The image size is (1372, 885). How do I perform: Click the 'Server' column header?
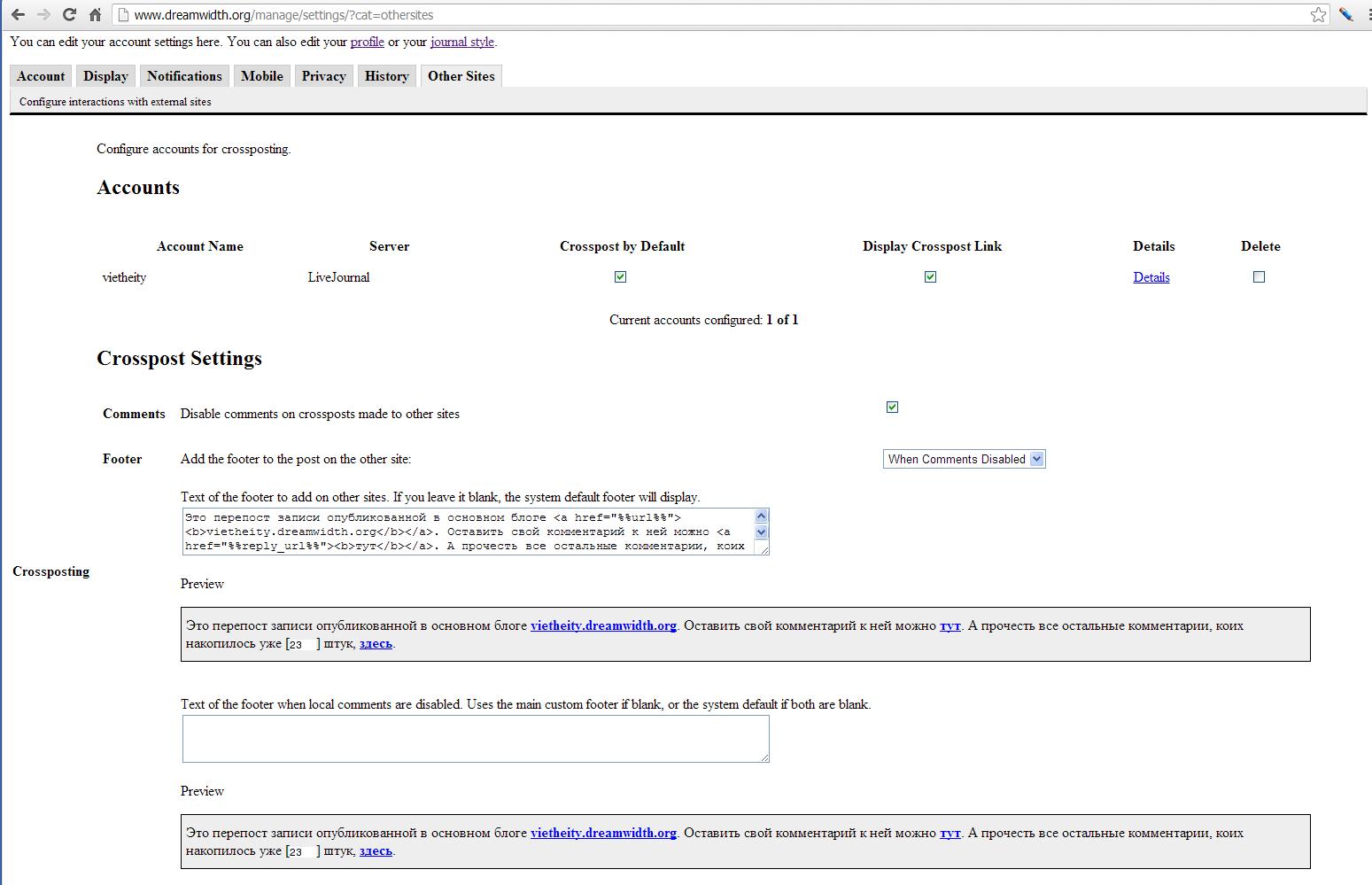click(390, 246)
